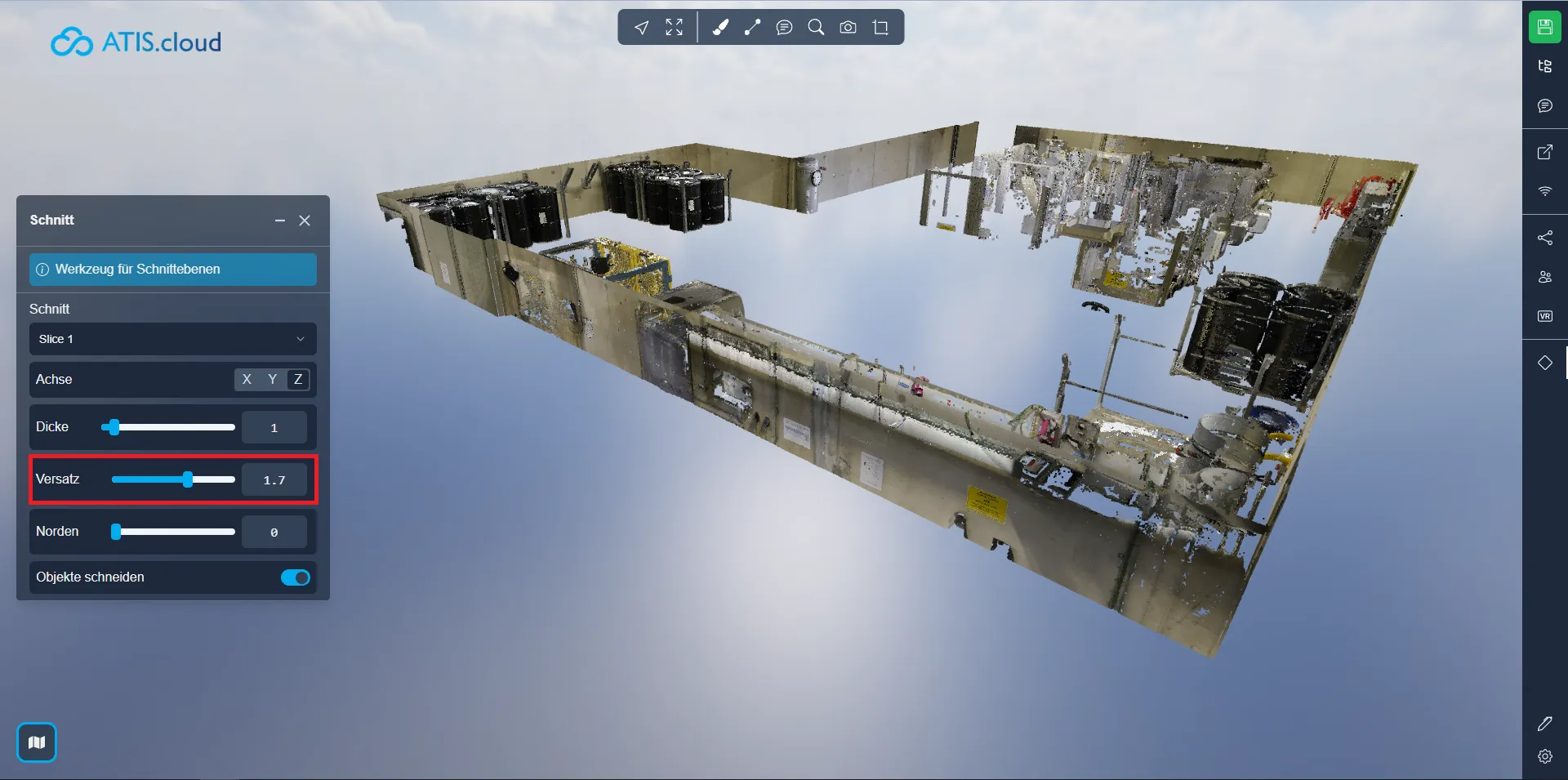Click the Dicke value input field
The height and width of the screenshot is (780, 1568).
[x=274, y=427]
